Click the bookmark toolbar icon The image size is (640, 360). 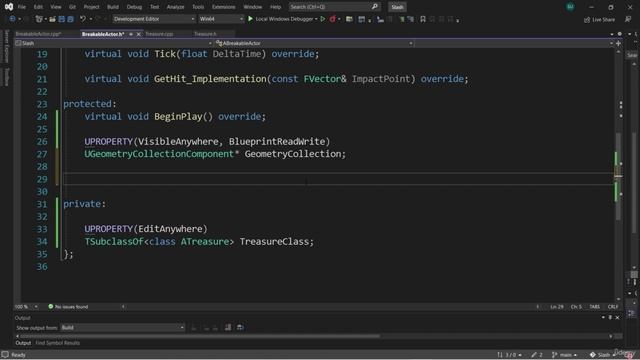423,19
